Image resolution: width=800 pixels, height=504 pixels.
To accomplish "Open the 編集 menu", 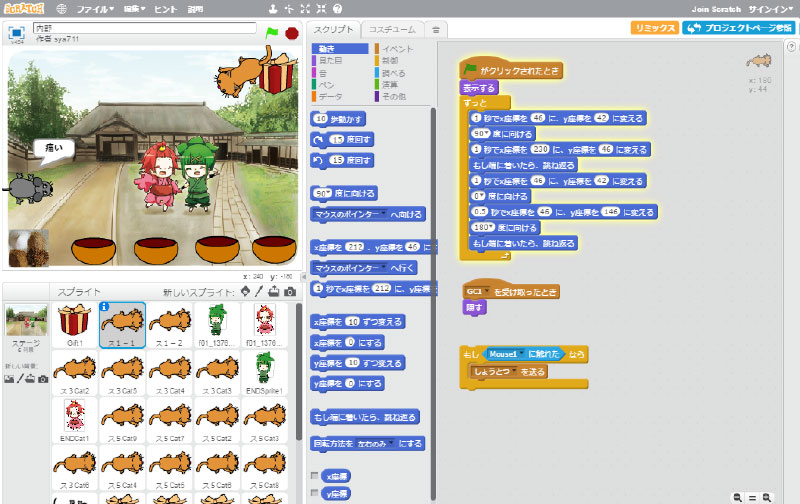I will click(135, 9).
